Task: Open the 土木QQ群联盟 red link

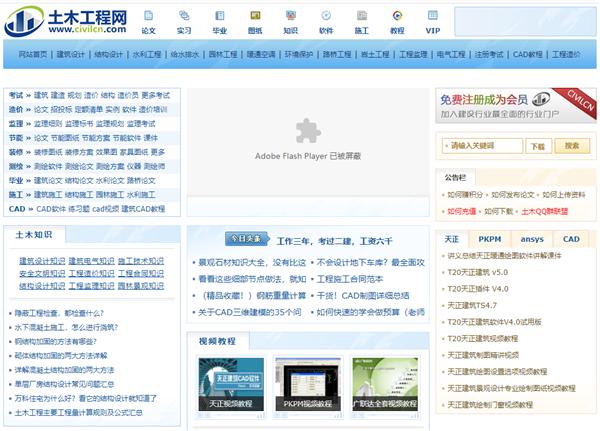Action: [x=545, y=211]
